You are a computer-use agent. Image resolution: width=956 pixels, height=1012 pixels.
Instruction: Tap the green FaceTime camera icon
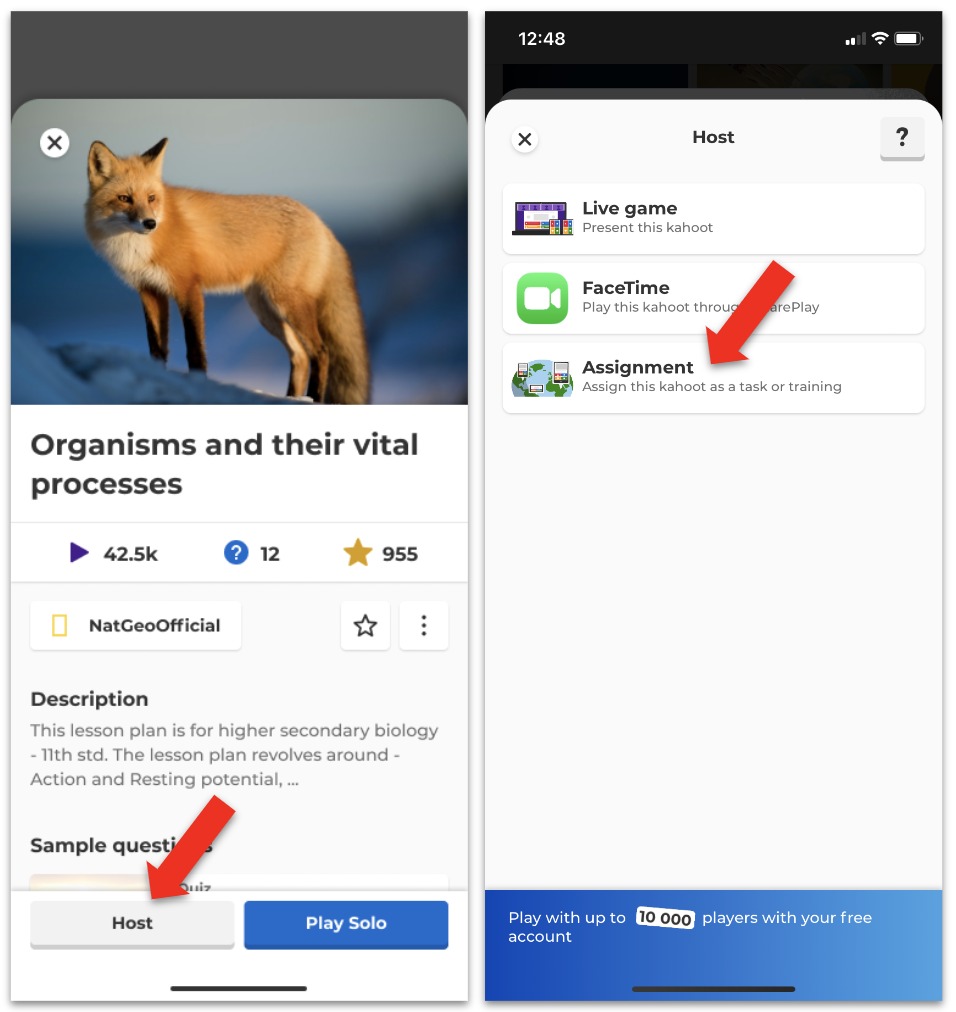pos(542,298)
